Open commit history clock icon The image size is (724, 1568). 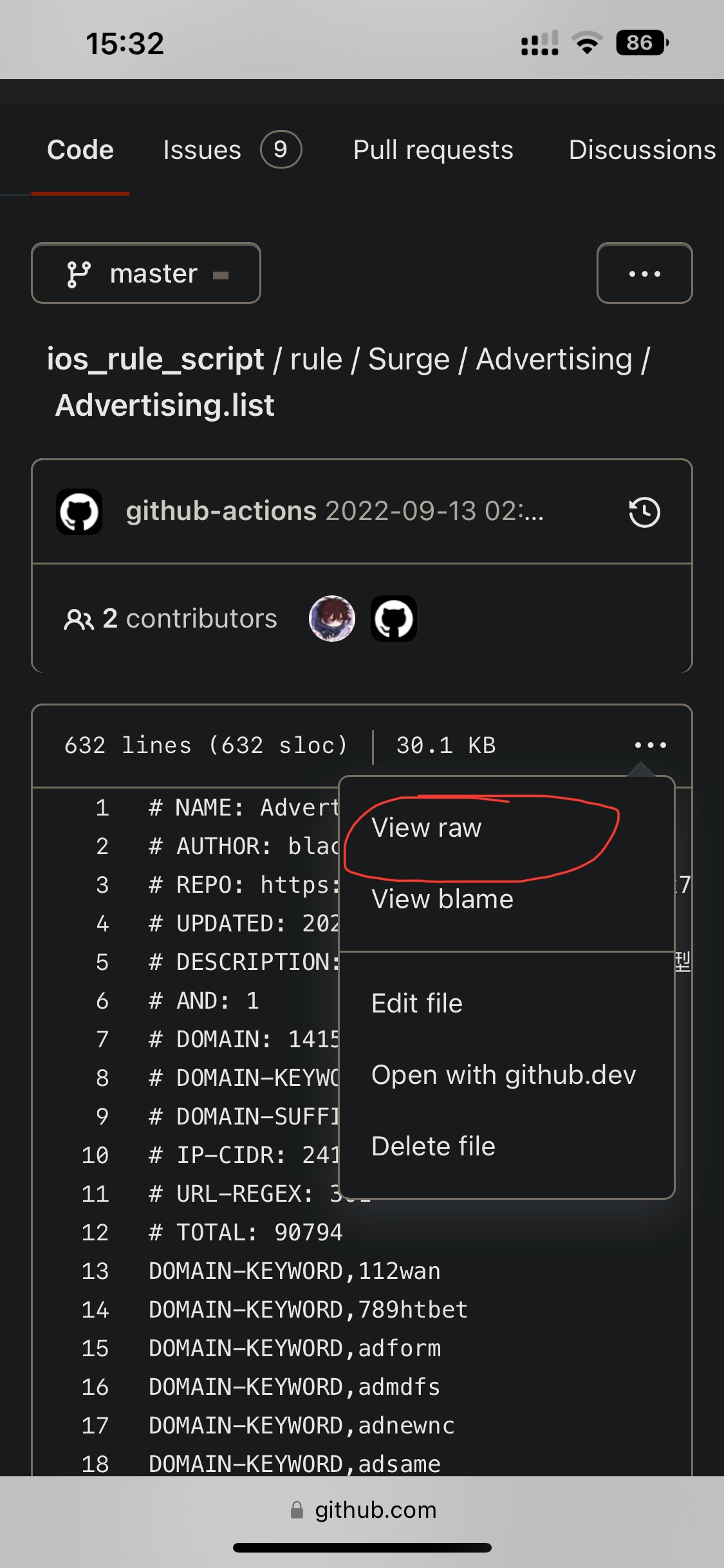click(644, 512)
